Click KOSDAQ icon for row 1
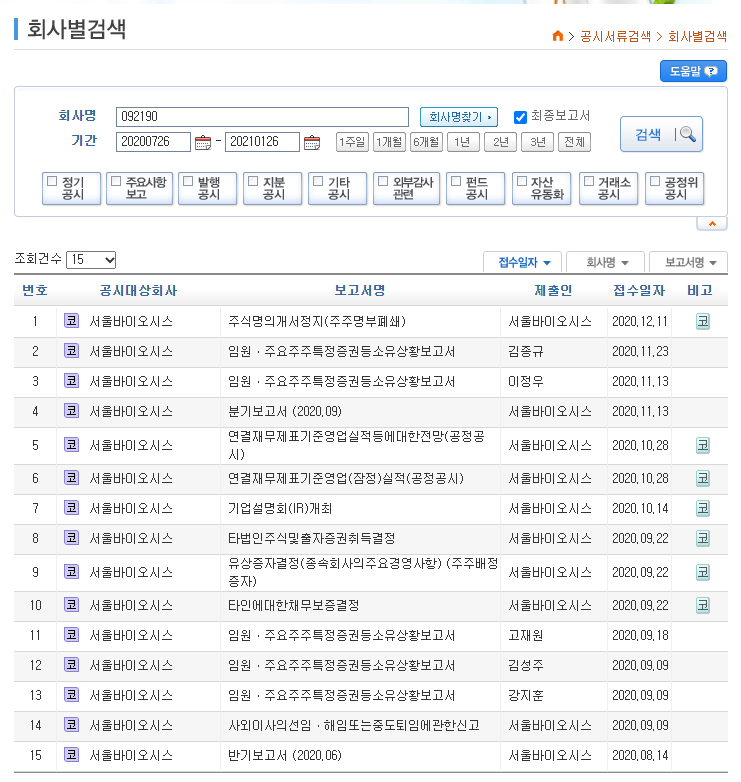 (x=71, y=321)
